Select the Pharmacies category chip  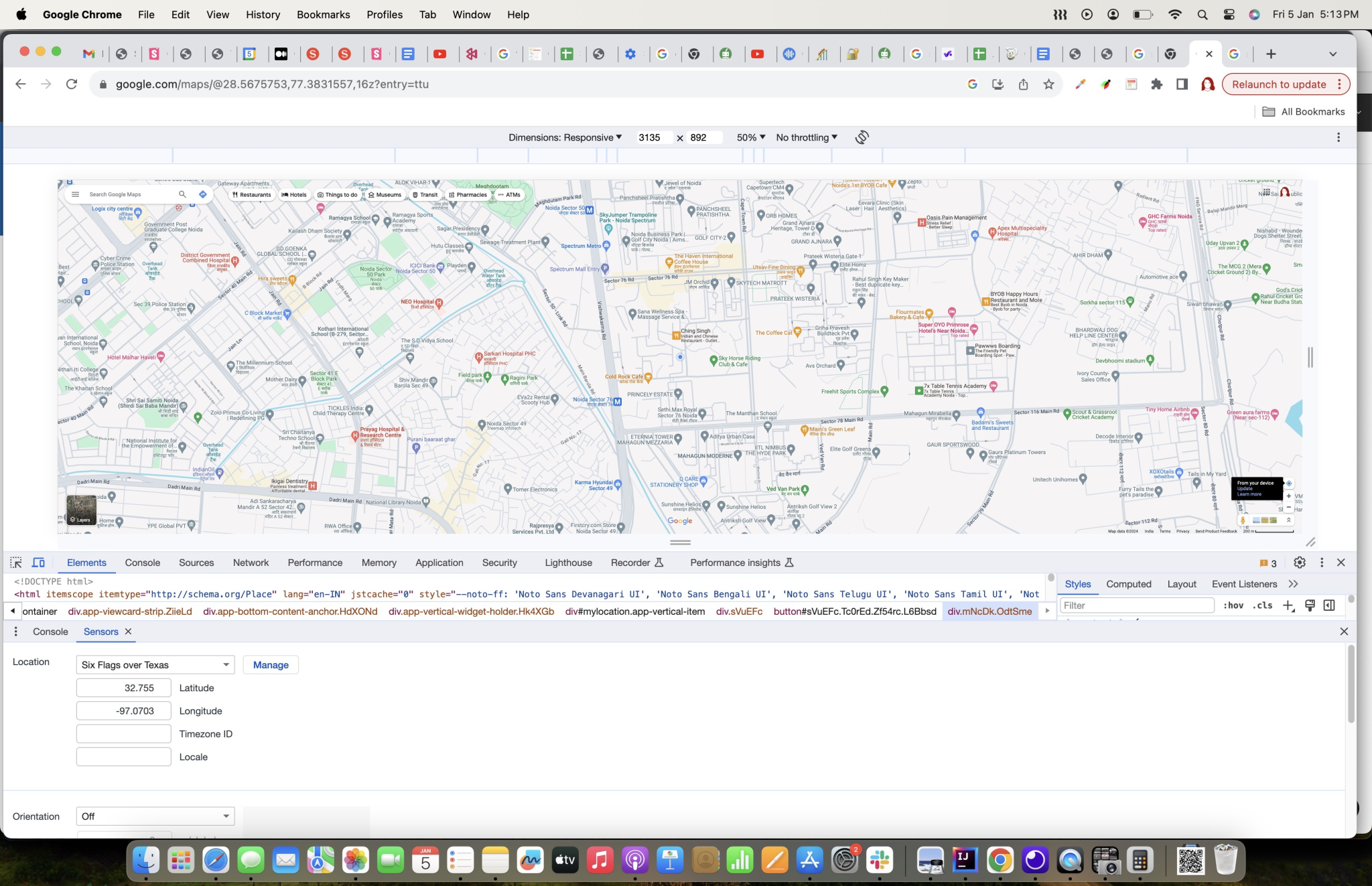coord(468,195)
